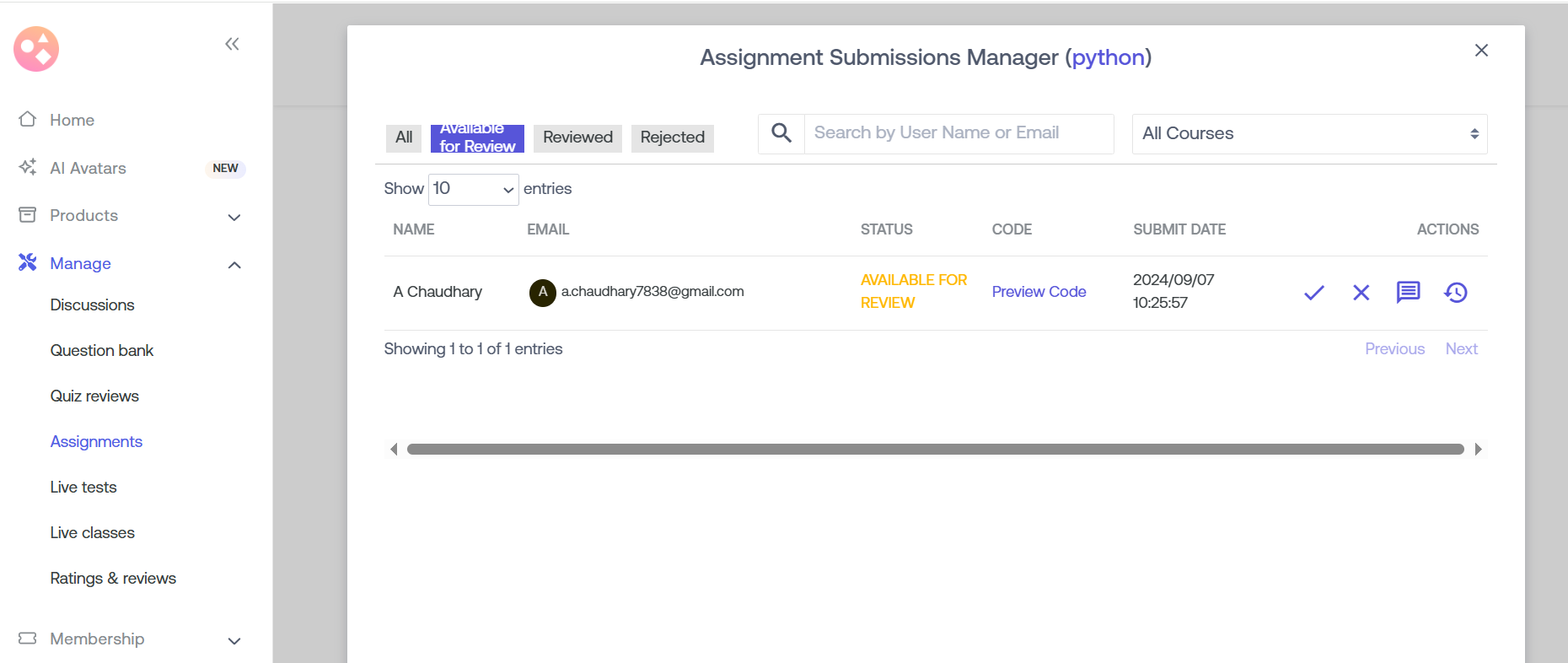Expand the Products menu section
Screen dimensions: 1568x663
click(x=234, y=217)
